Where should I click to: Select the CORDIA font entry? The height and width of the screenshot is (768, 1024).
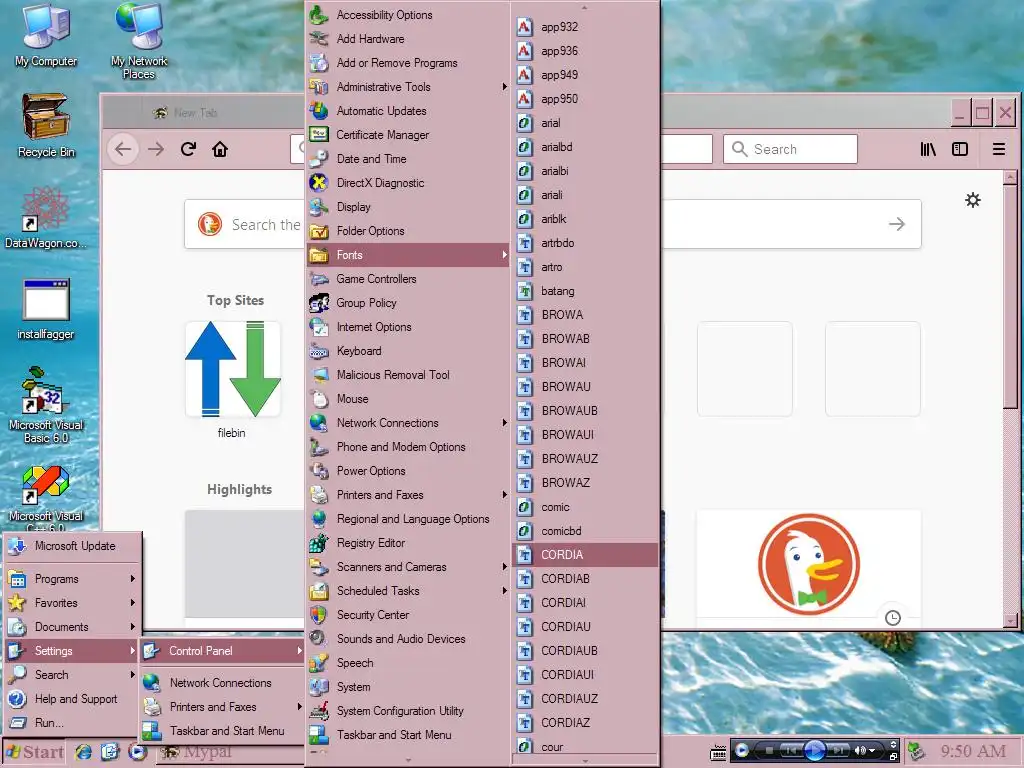click(585, 554)
